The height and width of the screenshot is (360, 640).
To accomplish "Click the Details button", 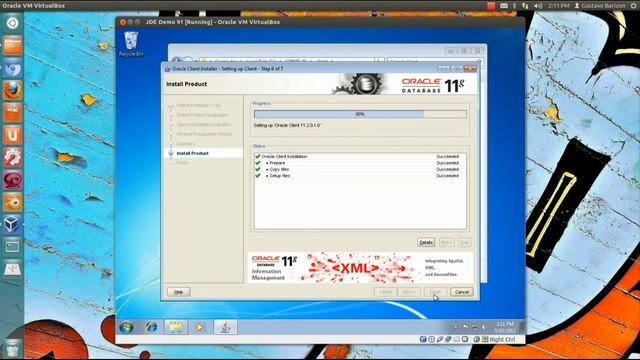I will click(x=426, y=242).
